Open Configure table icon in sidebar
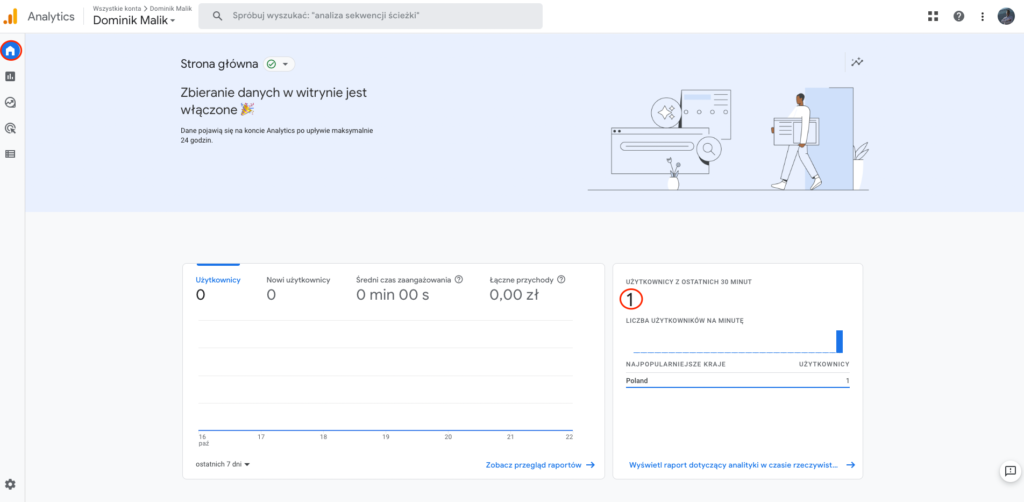 pos(11,154)
